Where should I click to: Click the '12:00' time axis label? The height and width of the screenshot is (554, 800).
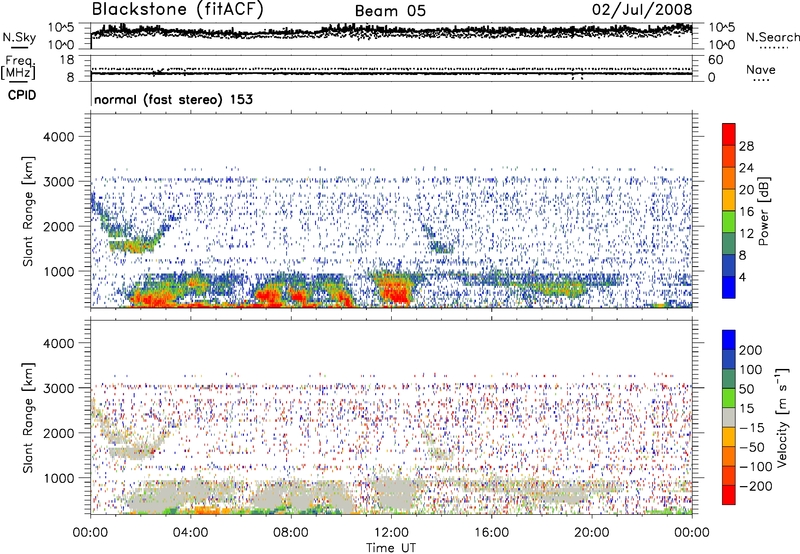tap(391, 533)
